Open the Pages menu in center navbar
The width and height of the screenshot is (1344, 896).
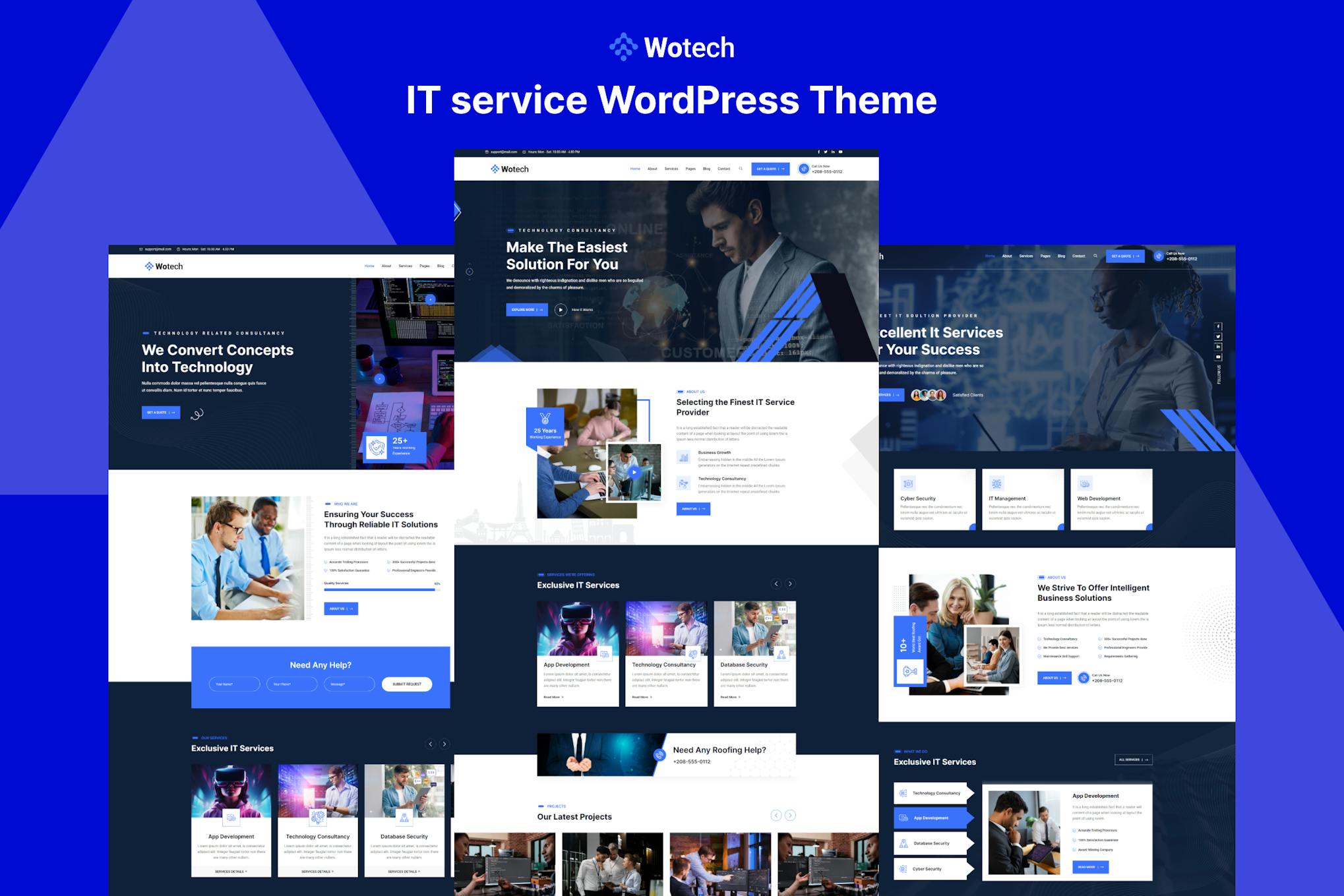690,169
